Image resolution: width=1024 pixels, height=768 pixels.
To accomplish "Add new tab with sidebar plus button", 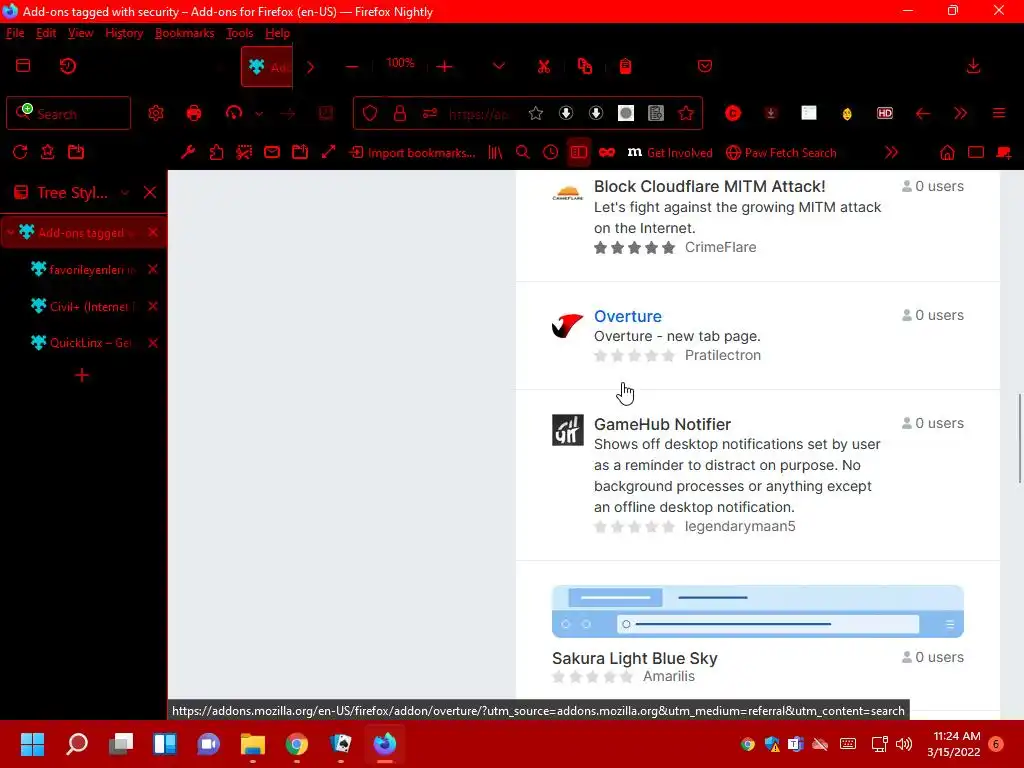I will (82, 375).
